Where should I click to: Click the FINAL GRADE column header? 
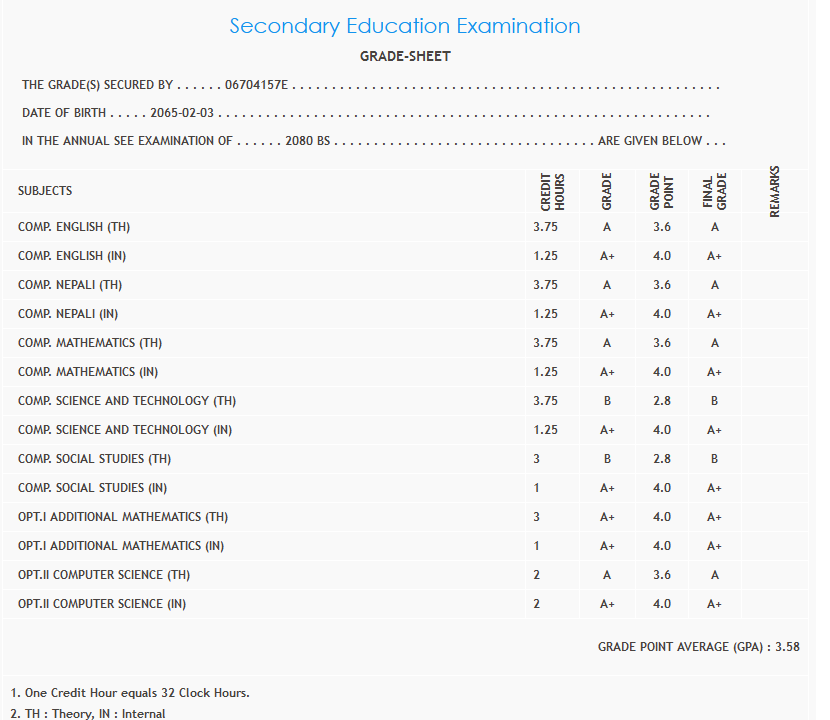click(x=714, y=191)
